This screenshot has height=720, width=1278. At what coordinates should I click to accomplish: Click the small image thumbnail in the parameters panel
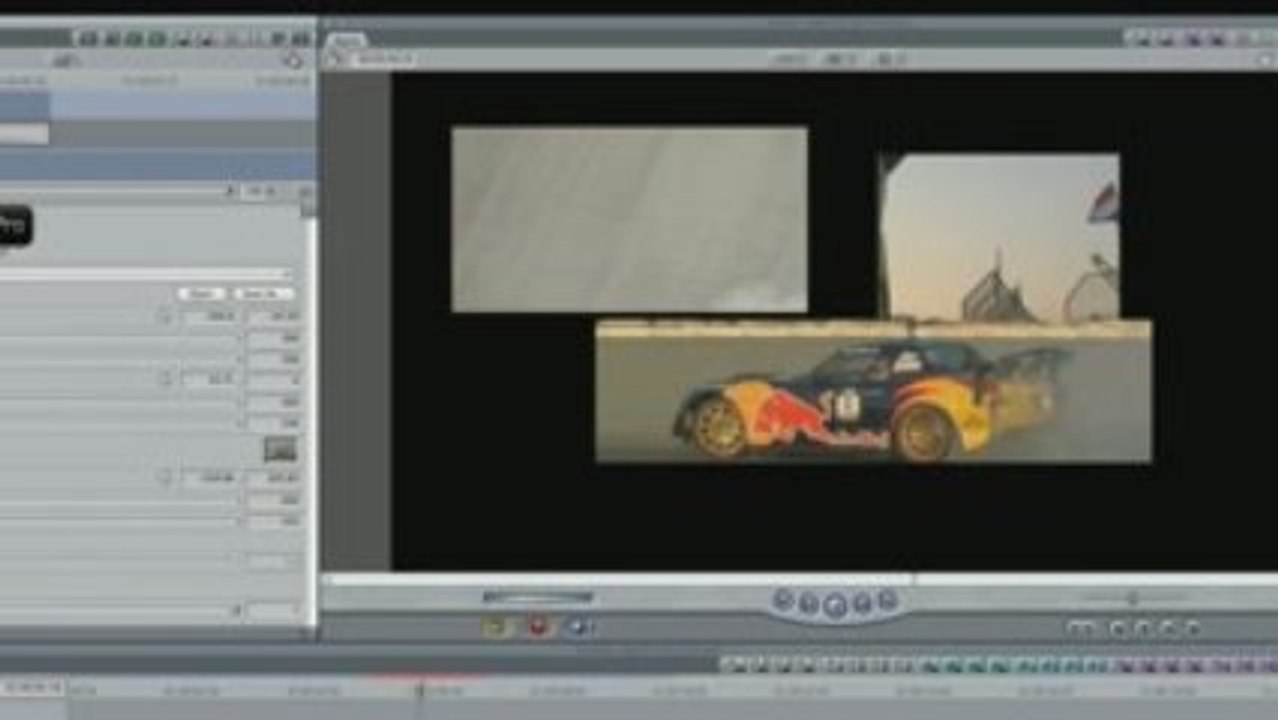281,449
